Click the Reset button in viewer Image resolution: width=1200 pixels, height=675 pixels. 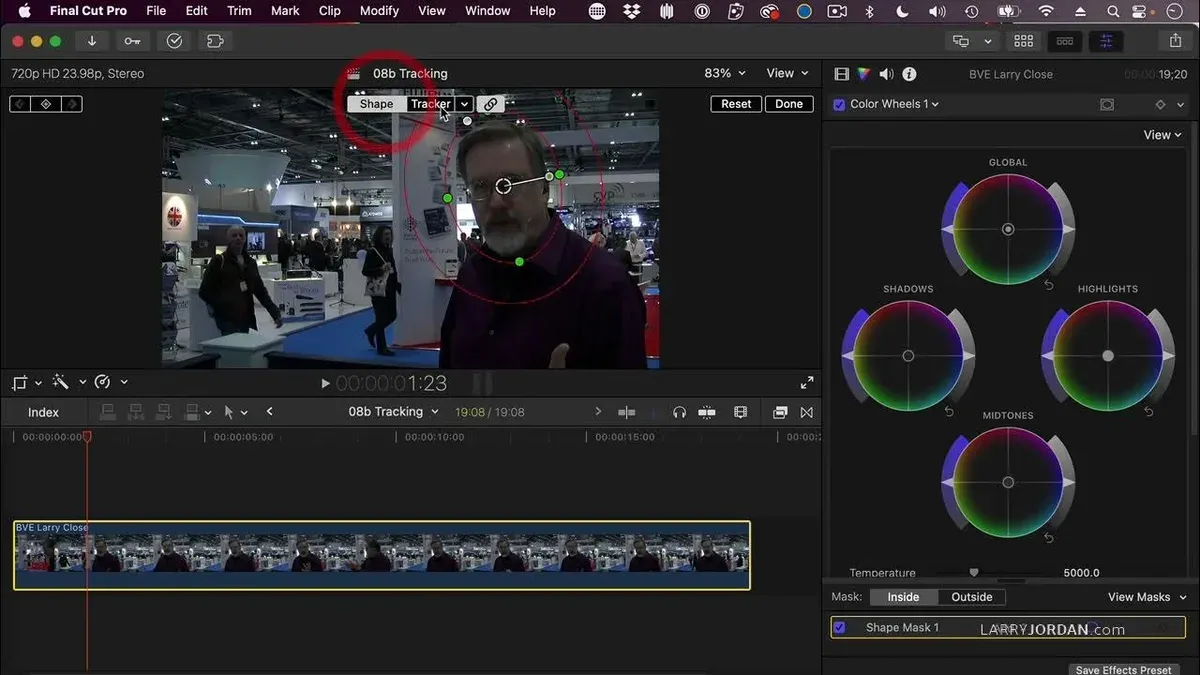click(x=736, y=104)
